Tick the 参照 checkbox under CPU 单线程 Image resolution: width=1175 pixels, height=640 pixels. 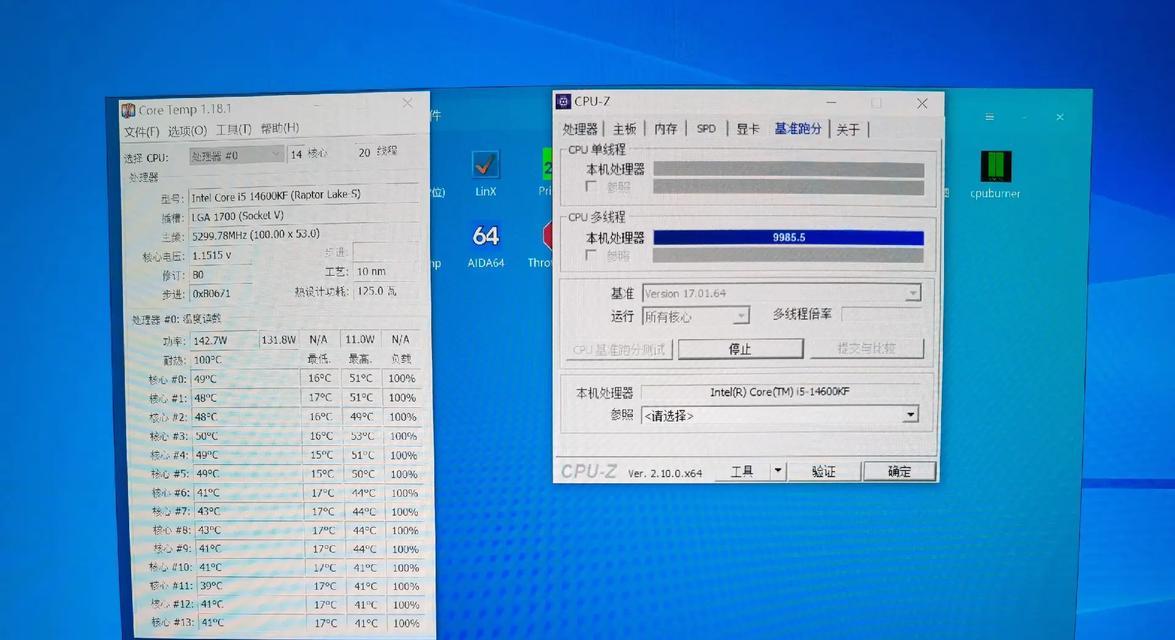click(590, 186)
